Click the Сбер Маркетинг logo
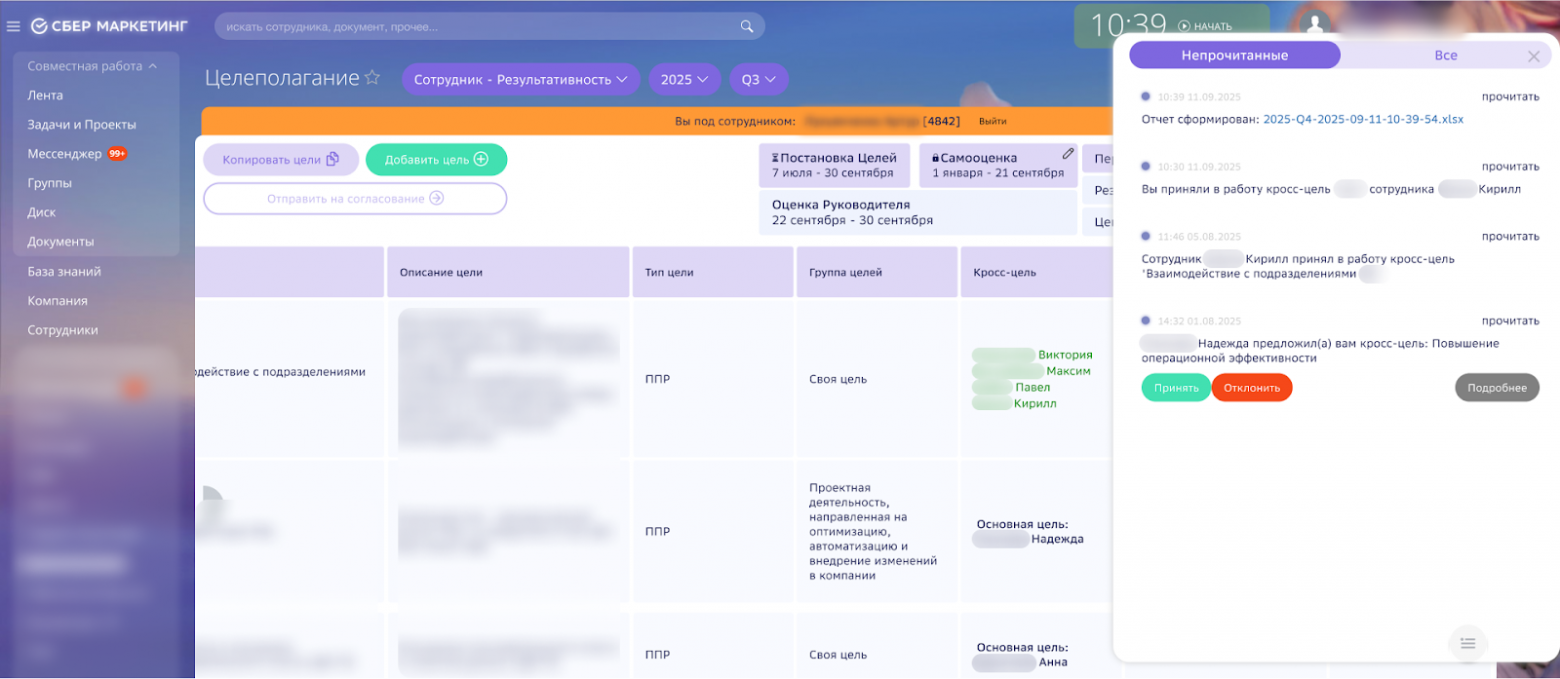Viewport: 1560px width, 679px height. [108, 26]
